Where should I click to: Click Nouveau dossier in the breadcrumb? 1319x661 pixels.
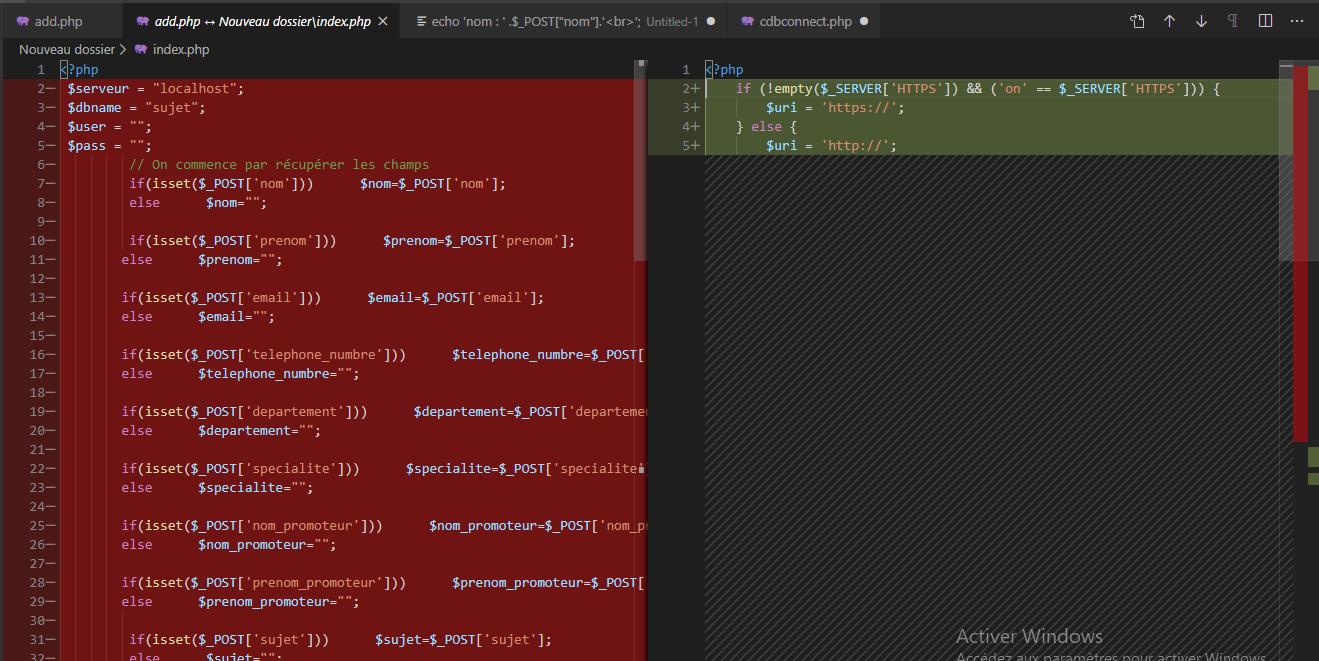pyautogui.click(x=66, y=49)
